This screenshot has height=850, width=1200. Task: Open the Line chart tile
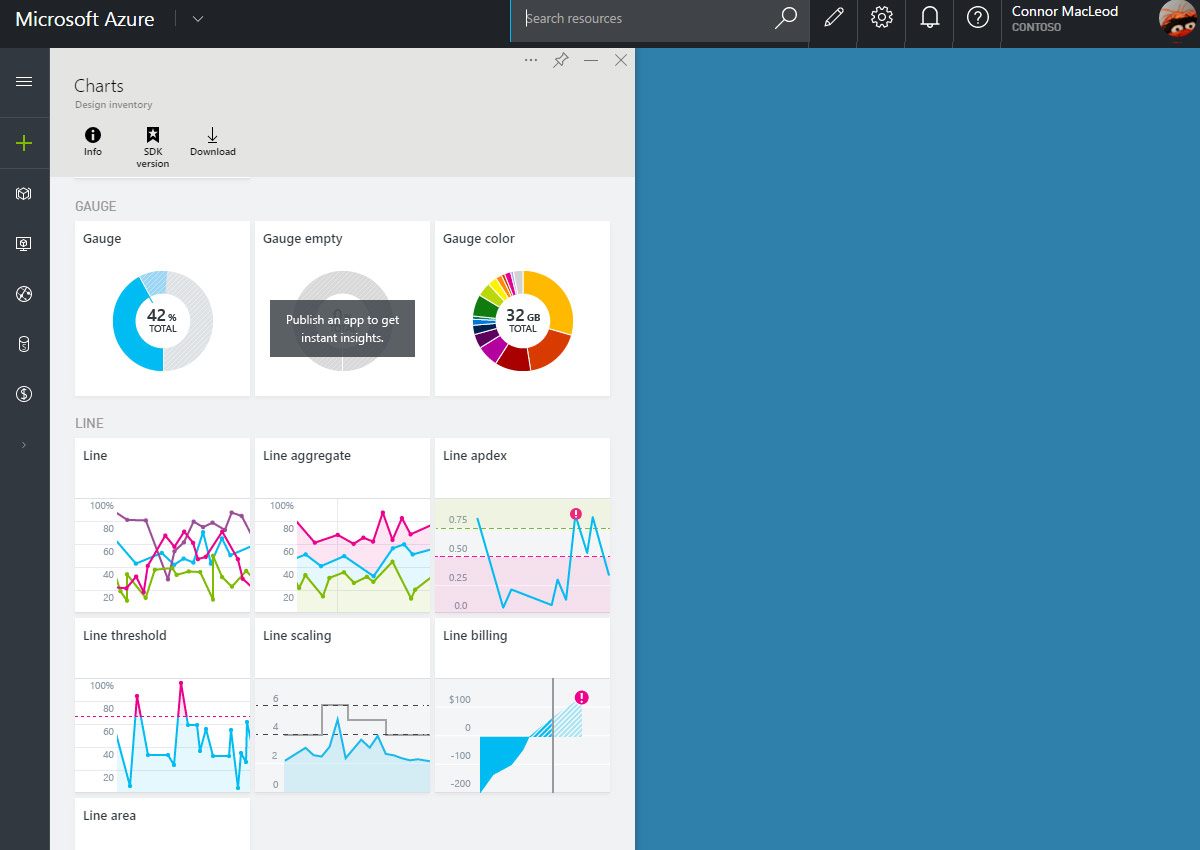point(162,525)
